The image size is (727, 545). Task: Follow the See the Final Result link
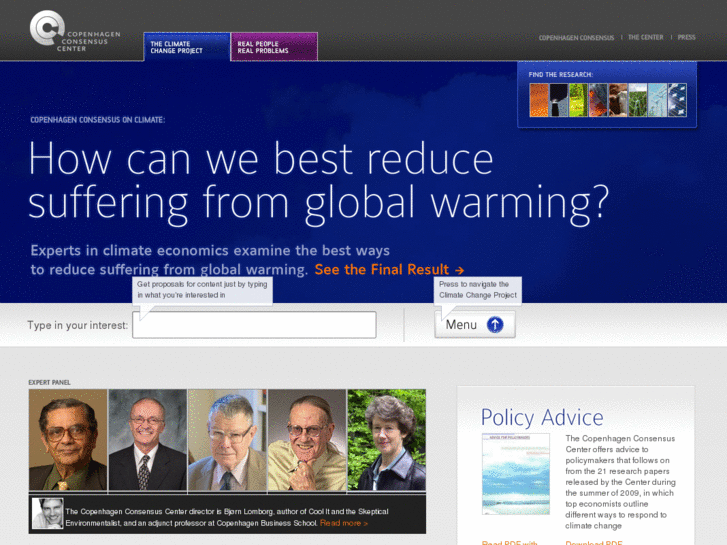tap(389, 269)
